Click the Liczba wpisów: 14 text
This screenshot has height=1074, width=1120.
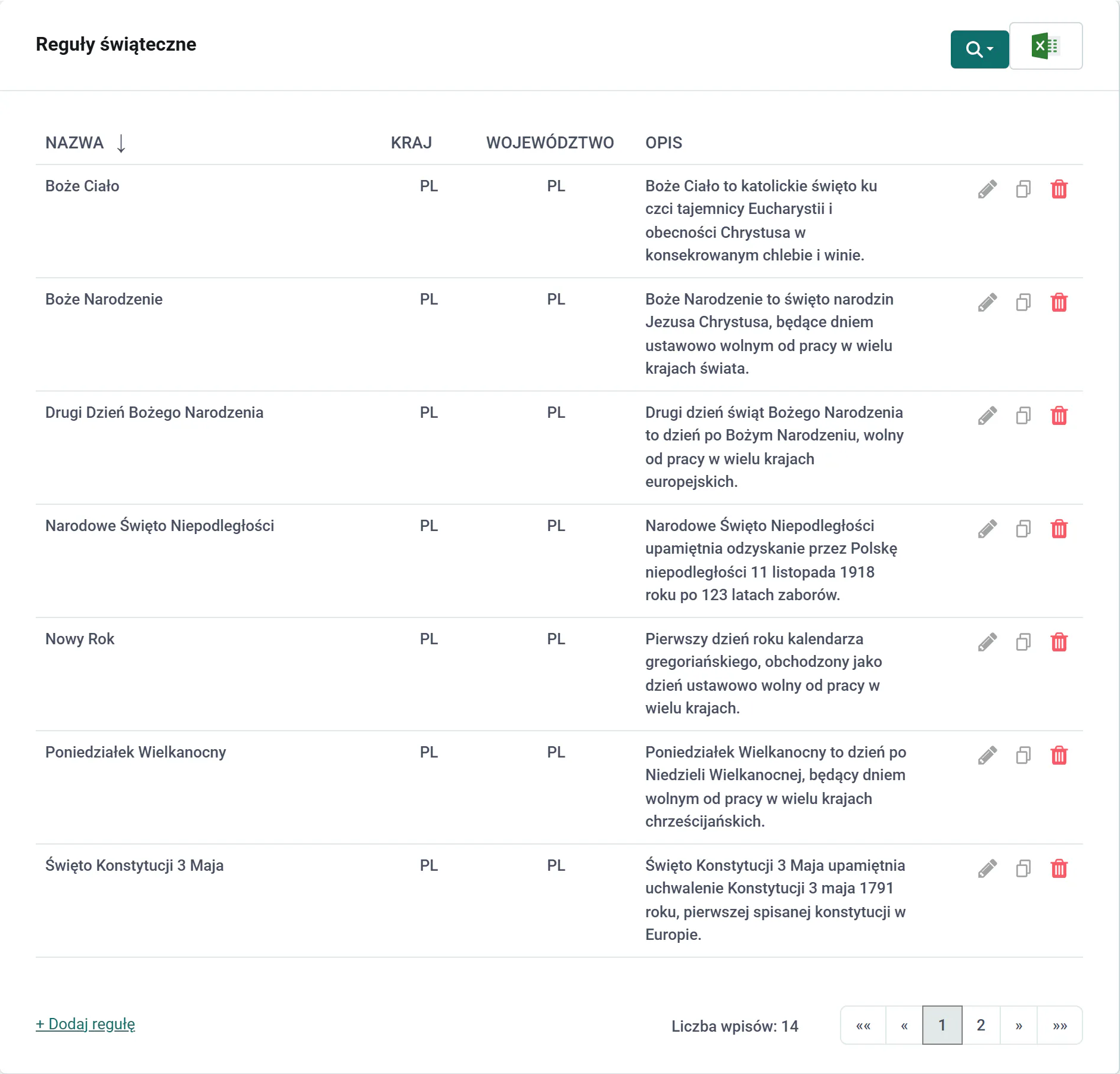click(x=735, y=1026)
